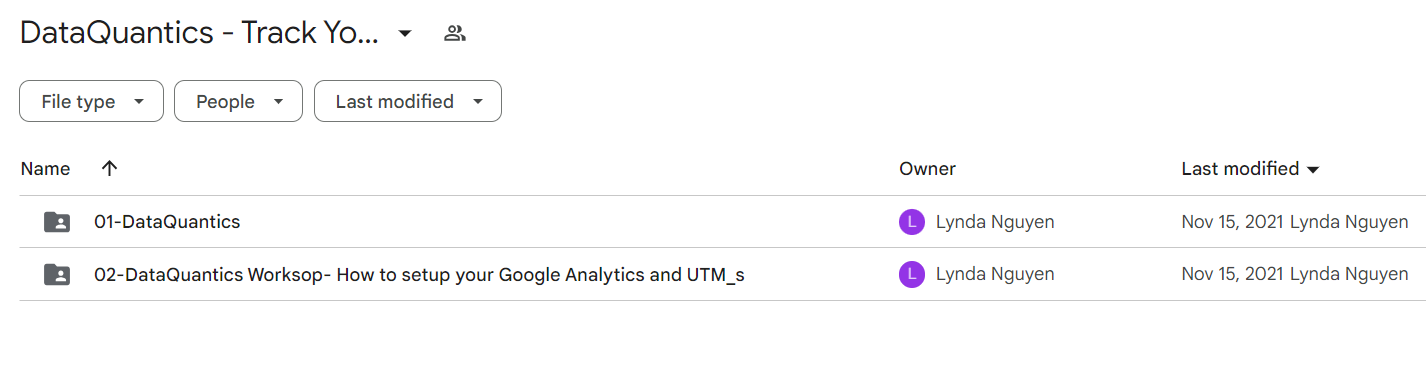
Task: Click Nov 15, 2021 date on second row
Action: [x=1233, y=274]
